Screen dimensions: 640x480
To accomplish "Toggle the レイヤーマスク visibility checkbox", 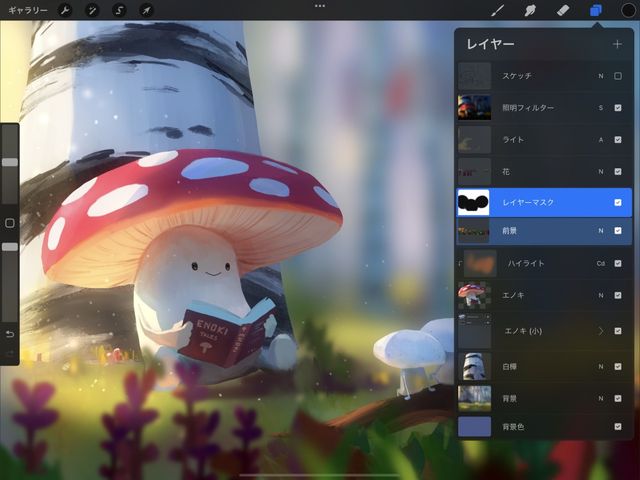I will point(618,202).
